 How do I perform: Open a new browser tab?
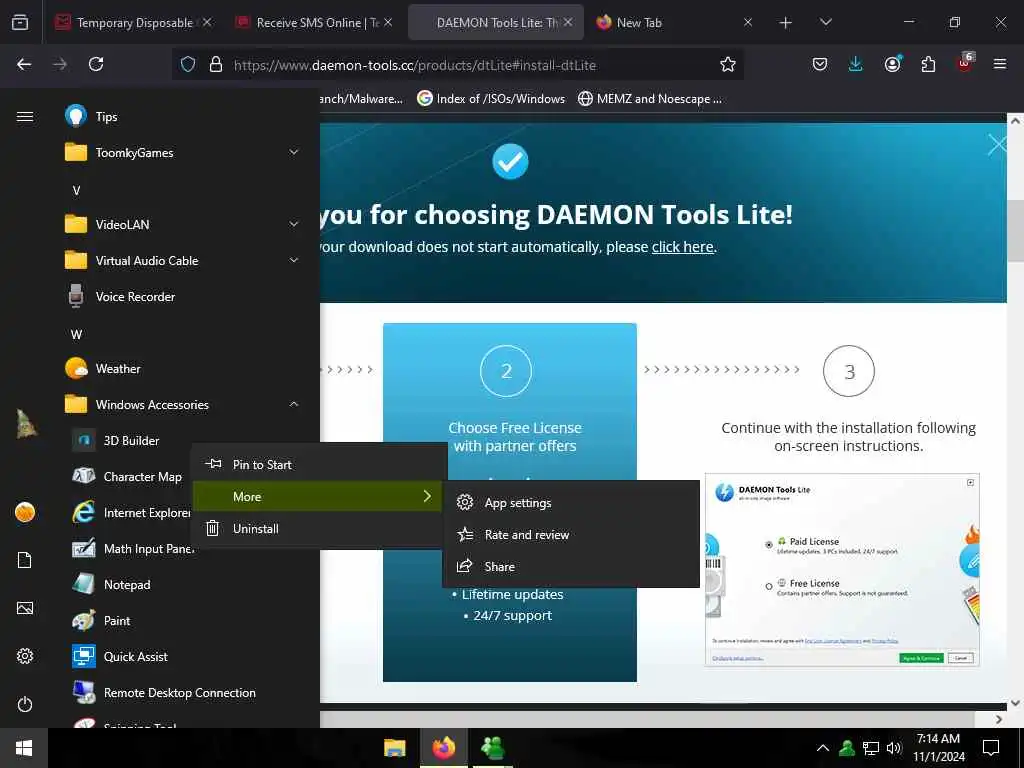[786, 23]
